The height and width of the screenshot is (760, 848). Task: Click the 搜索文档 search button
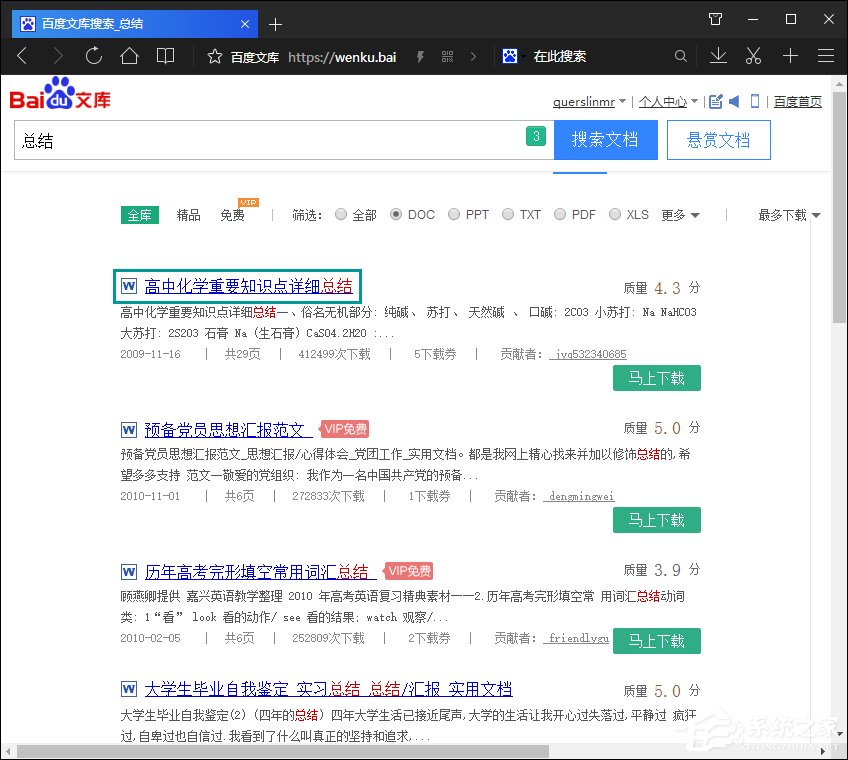pyautogui.click(x=606, y=140)
